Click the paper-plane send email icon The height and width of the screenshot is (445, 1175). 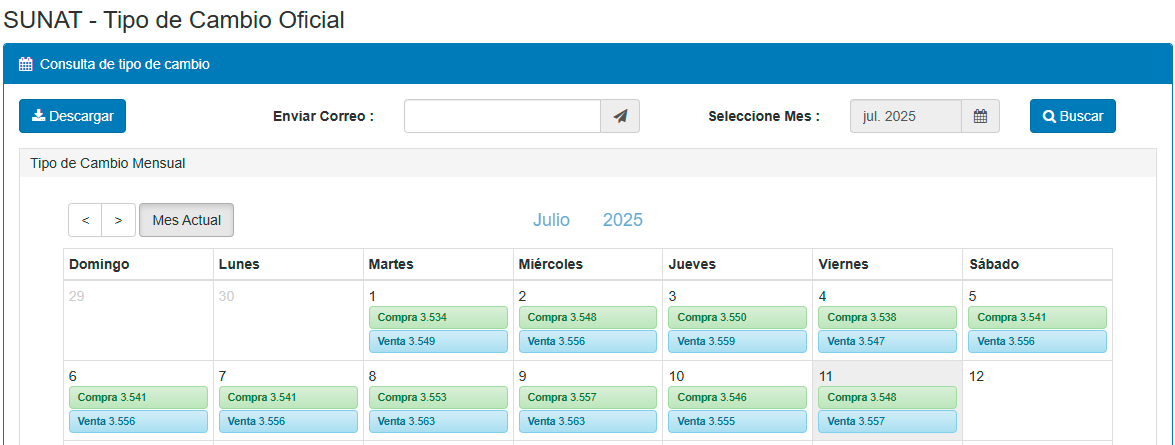(620, 116)
